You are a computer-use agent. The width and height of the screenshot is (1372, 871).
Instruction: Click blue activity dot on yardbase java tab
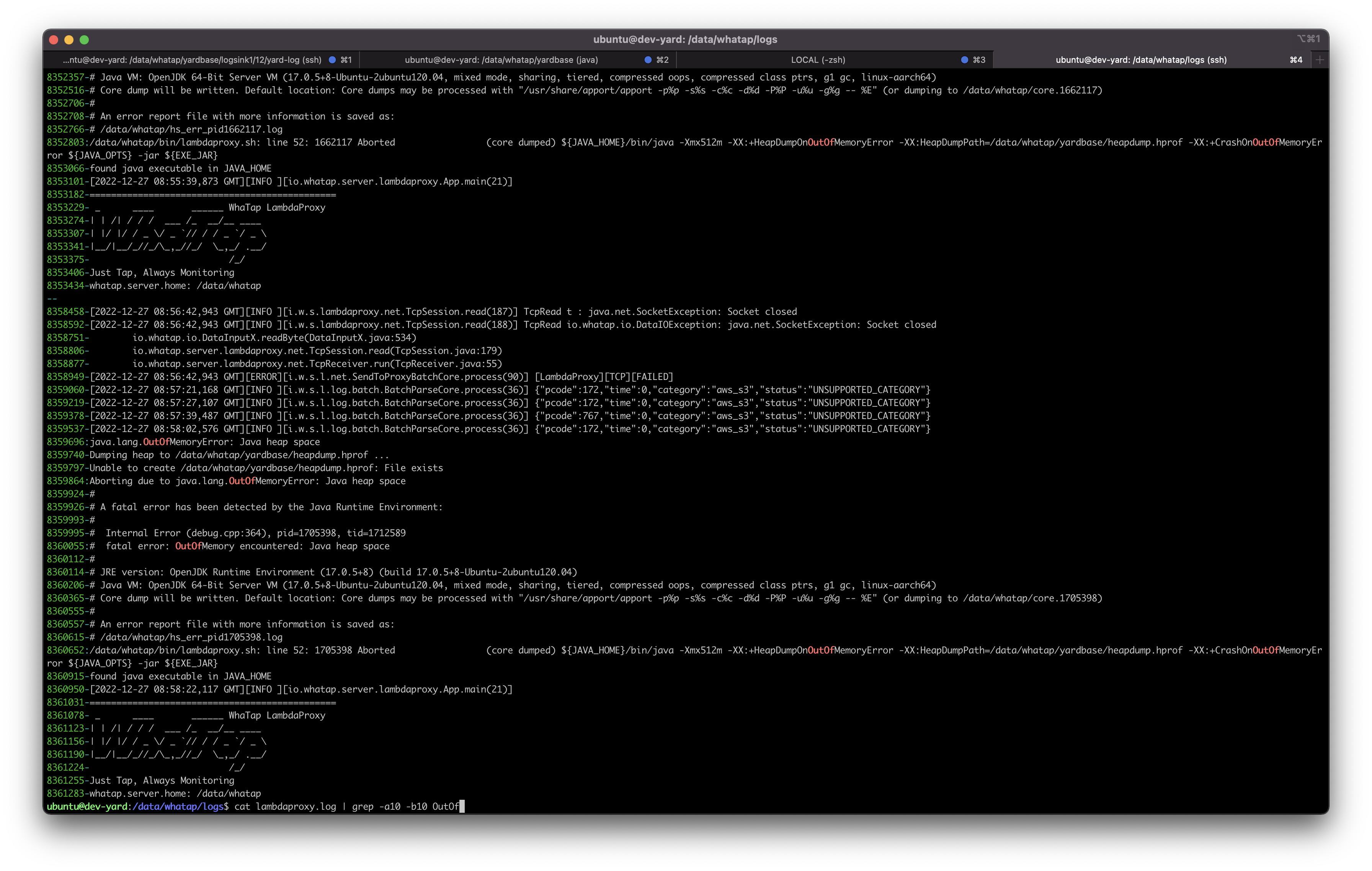point(648,60)
